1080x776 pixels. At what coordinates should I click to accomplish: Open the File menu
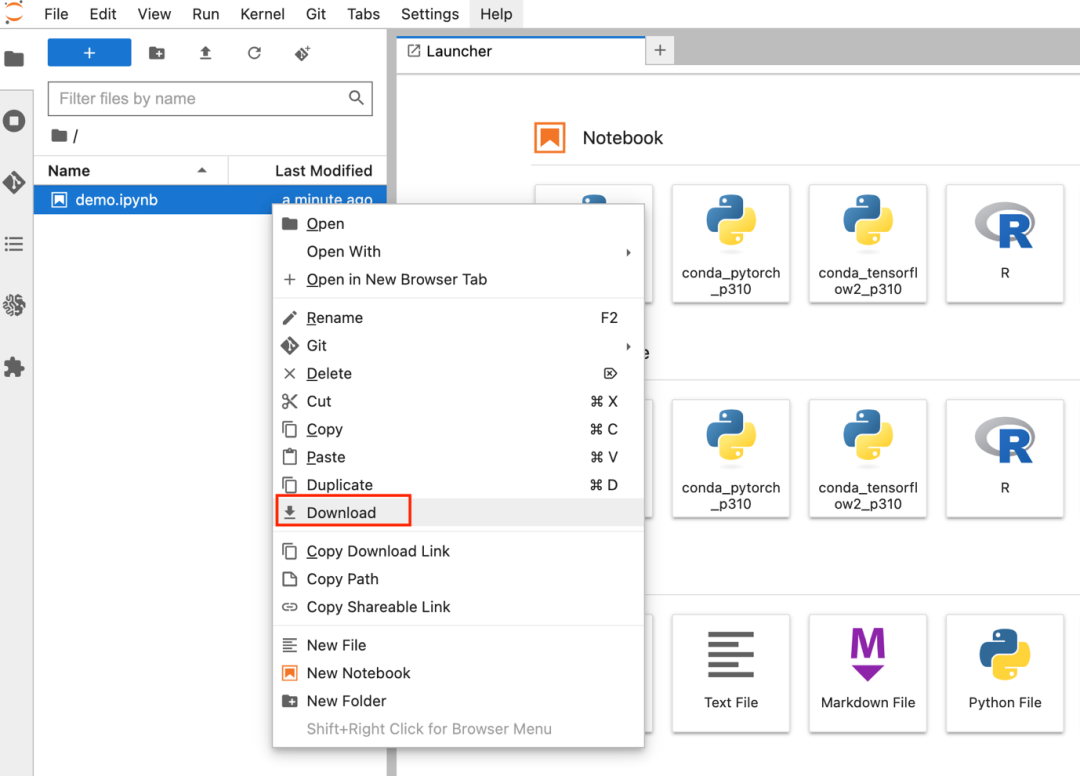click(x=56, y=14)
